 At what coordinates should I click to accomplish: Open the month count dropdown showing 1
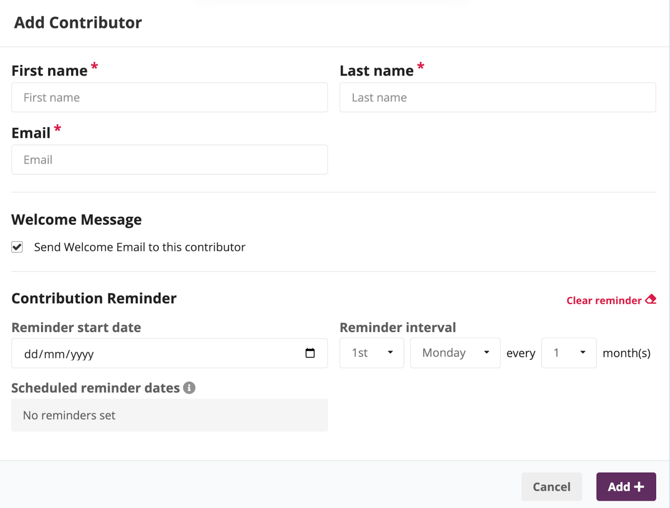(568, 353)
